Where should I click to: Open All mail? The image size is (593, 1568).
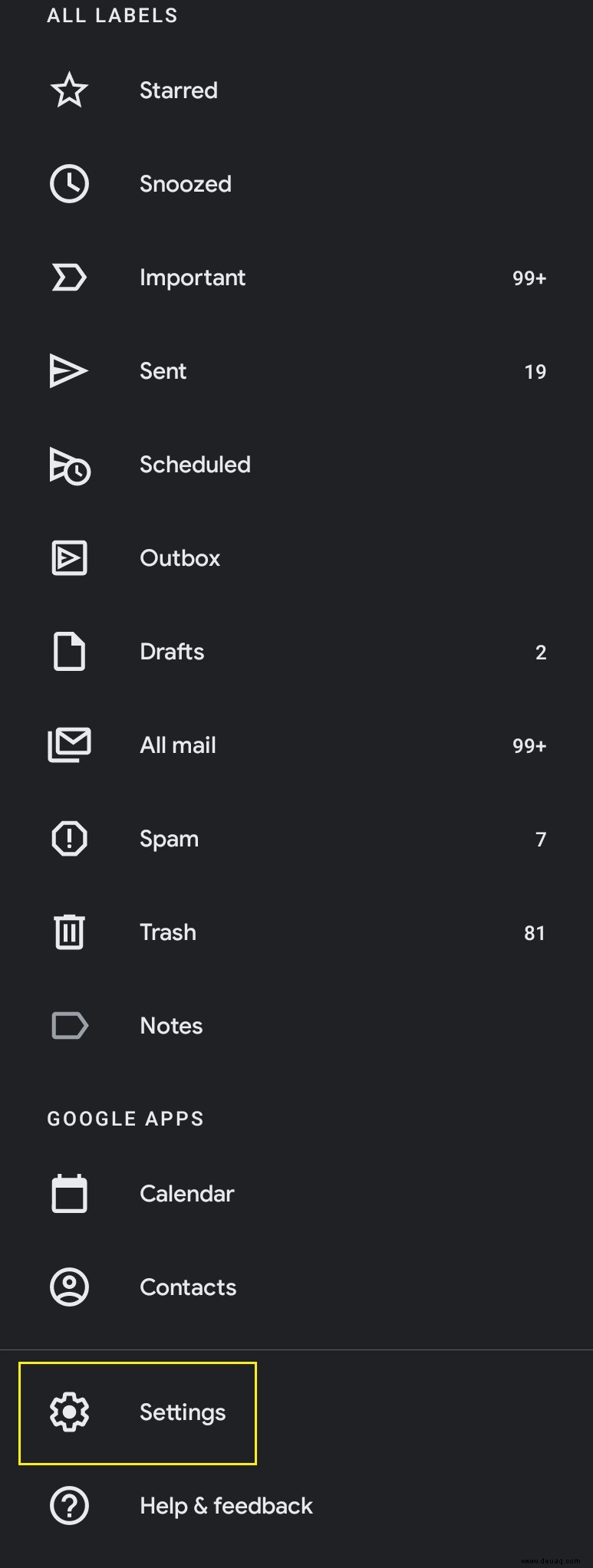[x=296, y=745]
